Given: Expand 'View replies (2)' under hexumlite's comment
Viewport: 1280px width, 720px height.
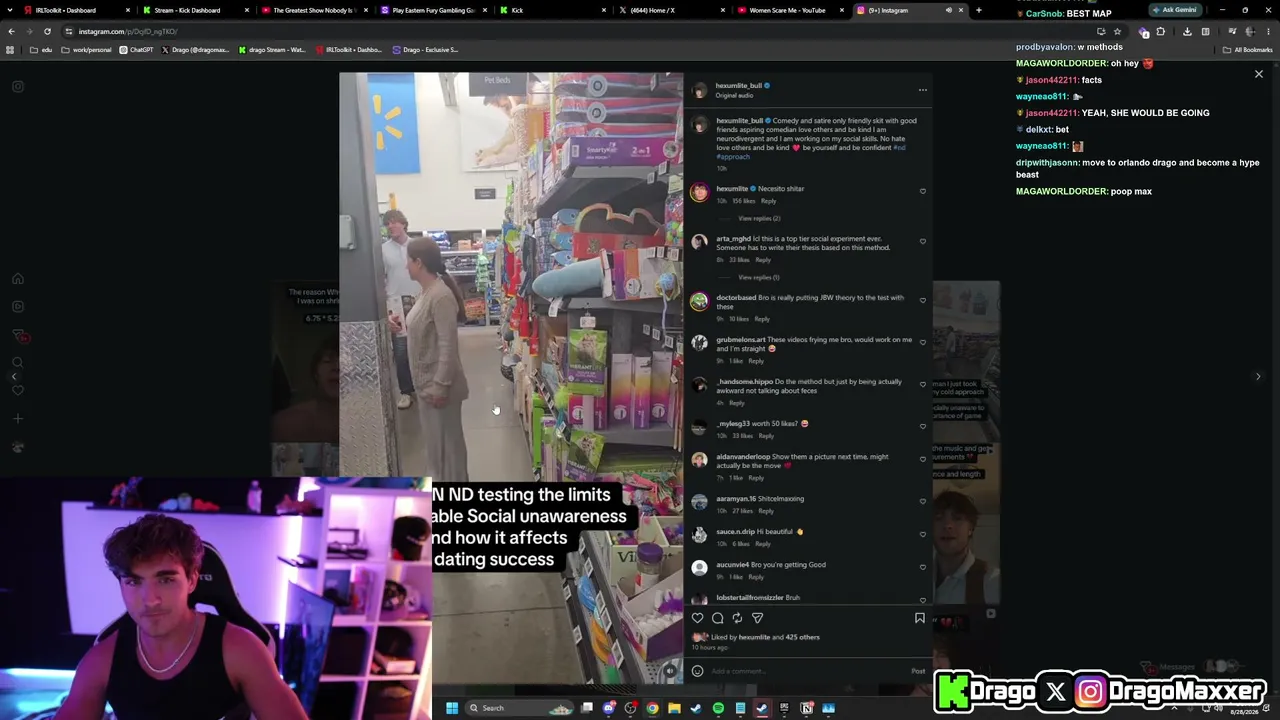Looking at the screenshot, I should point(759,218).
